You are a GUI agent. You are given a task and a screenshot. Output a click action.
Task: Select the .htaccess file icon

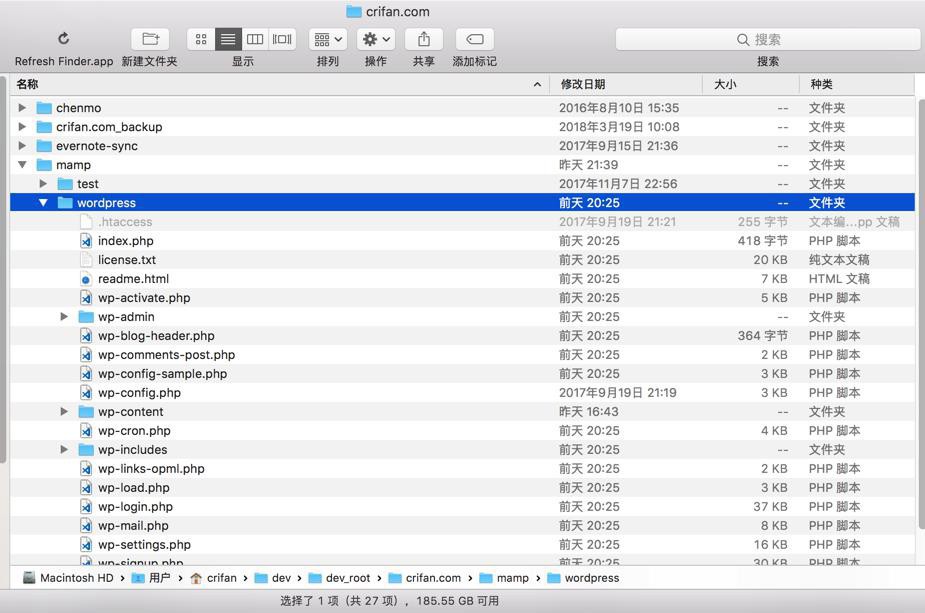click(86, 222)
